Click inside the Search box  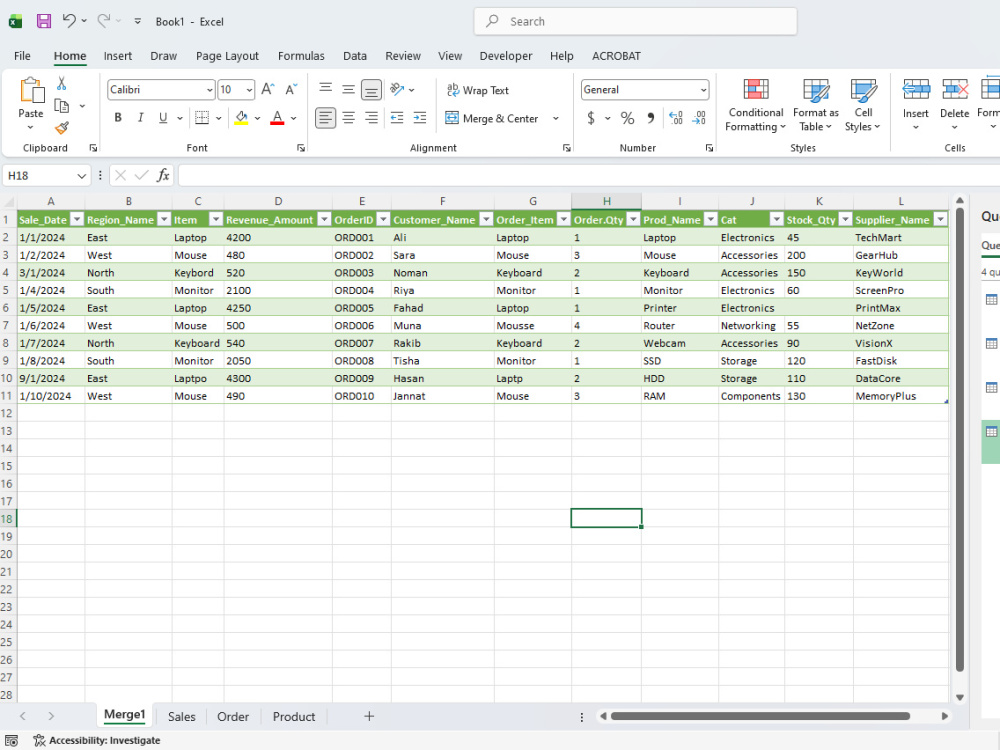click(634, 21)
